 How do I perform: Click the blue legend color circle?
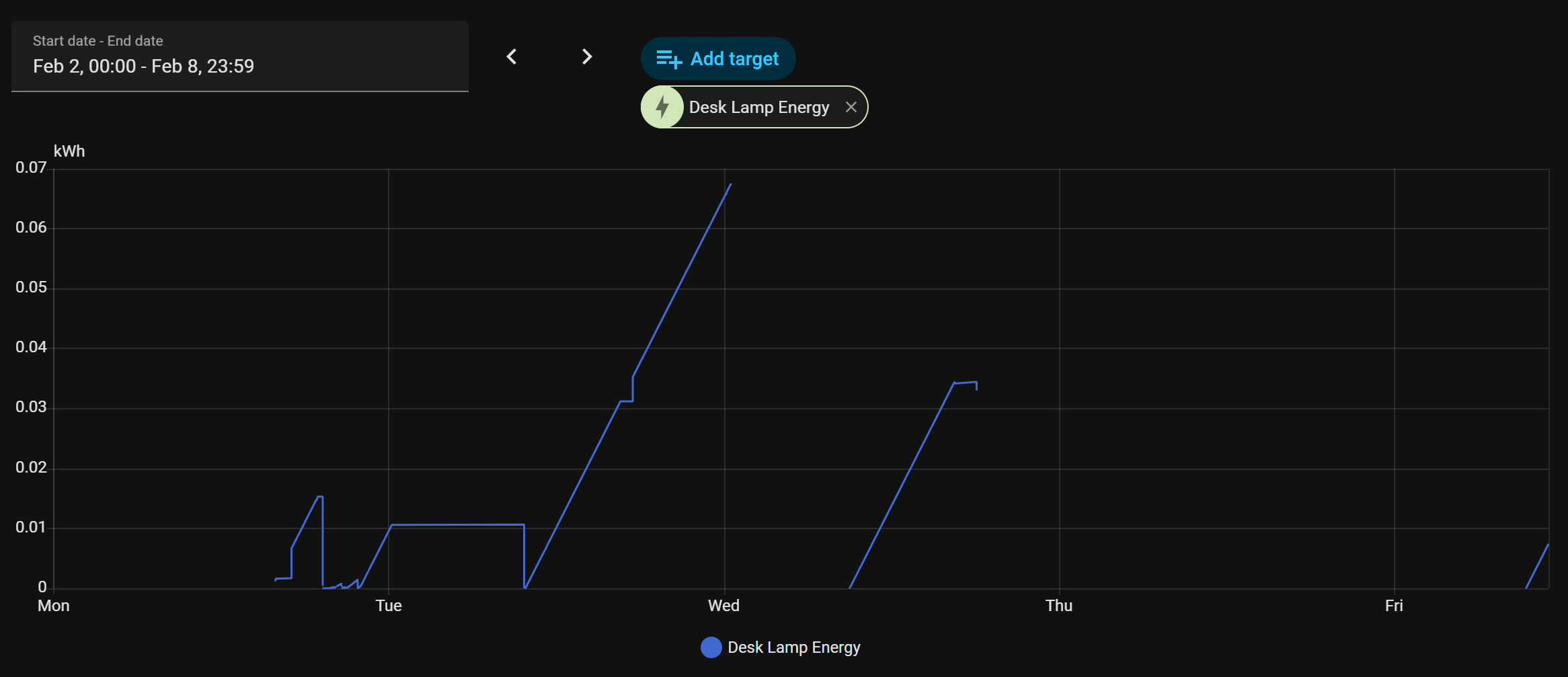coord(711,647)
